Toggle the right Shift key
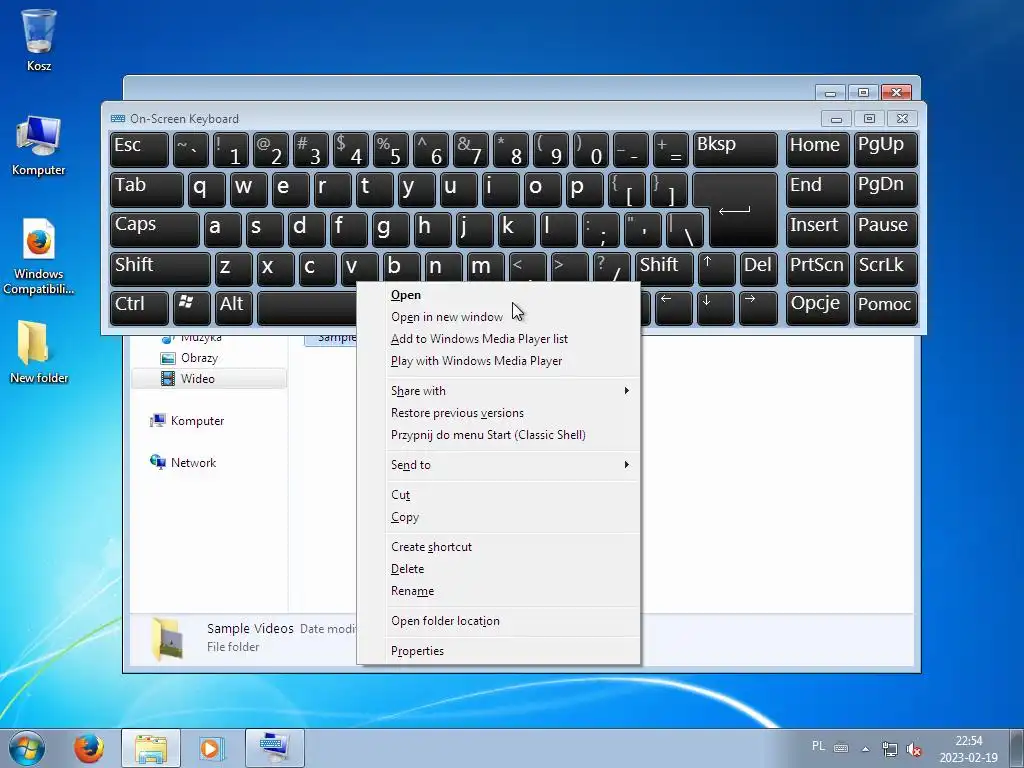Image resolution: width=1024 pixels, height=768 pixels. click(664, 269)
